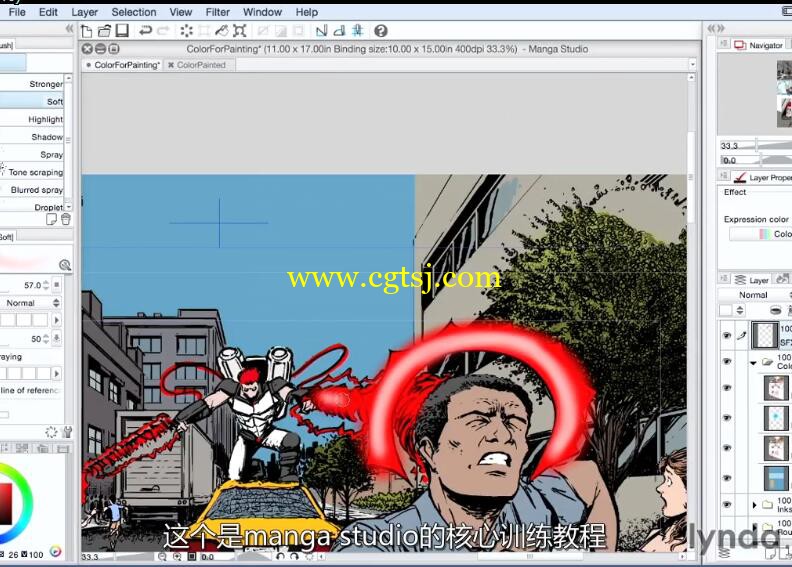Click the Layer panel stack icon
Image resolution: width=792 pixels, height=567 pixels.
pos(740,279)
